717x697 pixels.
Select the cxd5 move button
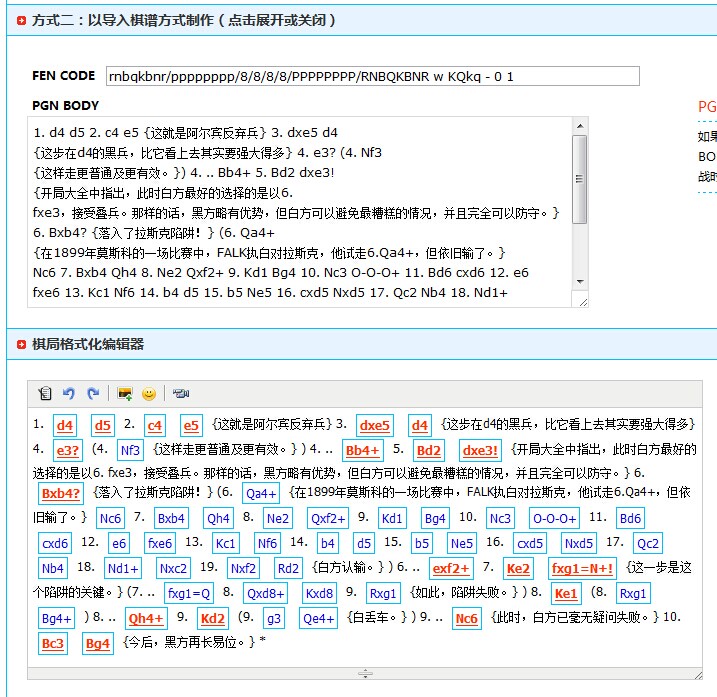[530, 543]
